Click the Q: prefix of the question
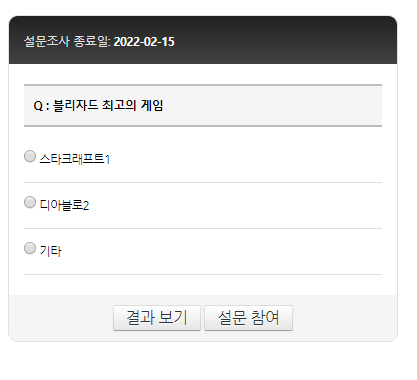Screen dimensions: 417x380 [41, 106]
